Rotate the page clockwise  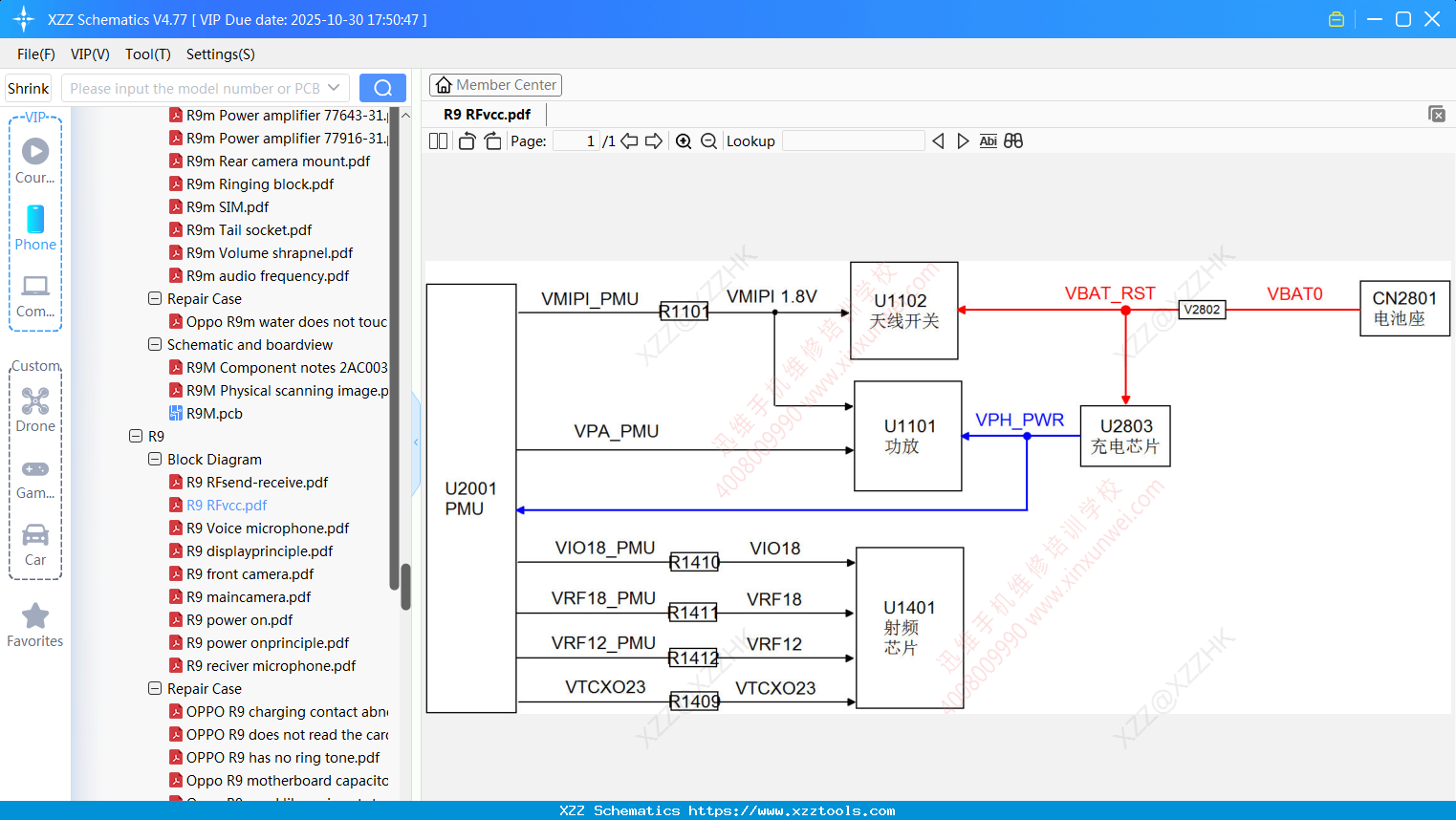[492, 141]
